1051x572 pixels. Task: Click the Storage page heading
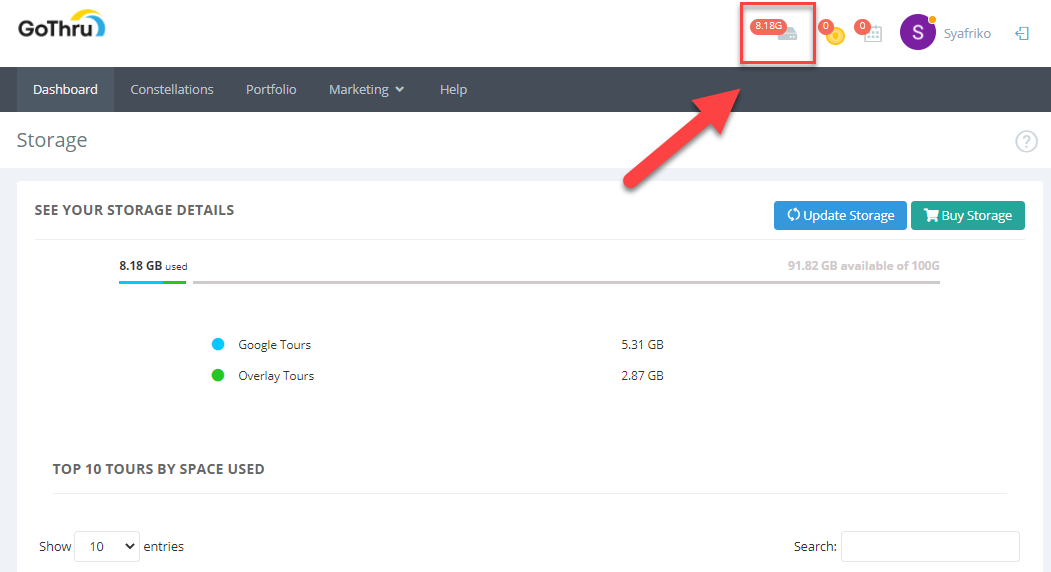(52, 140)
